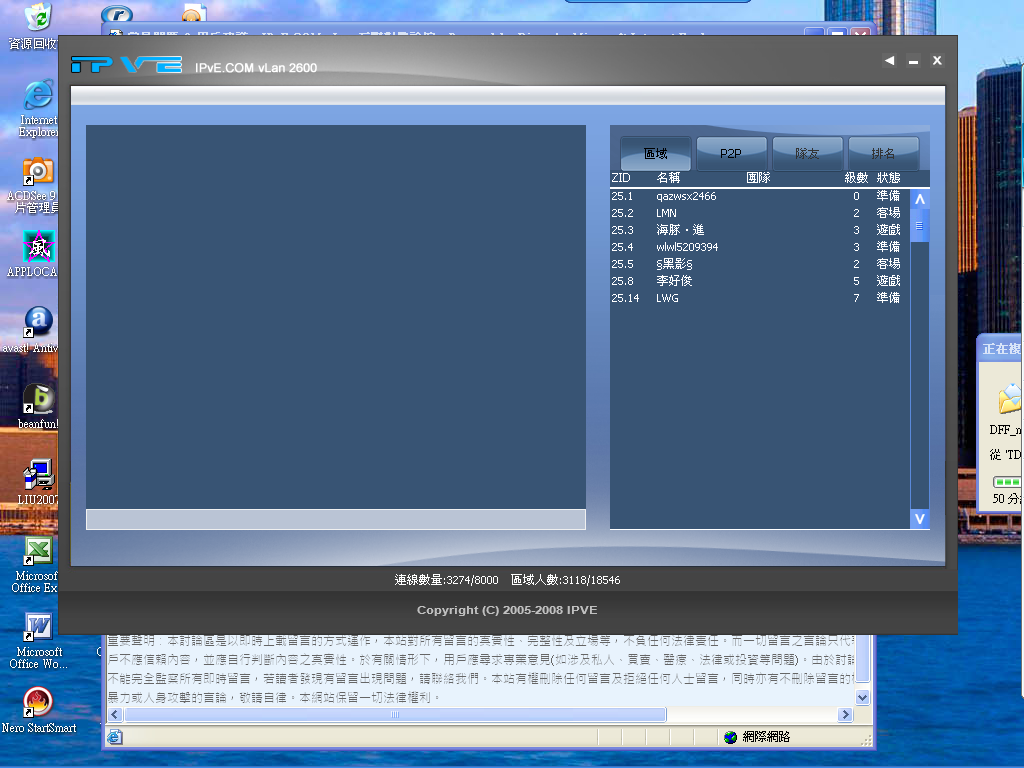This screenshot has width=1024, height=768.
Task: Open the 隊友 teammates tab
Action: [807, 154]
